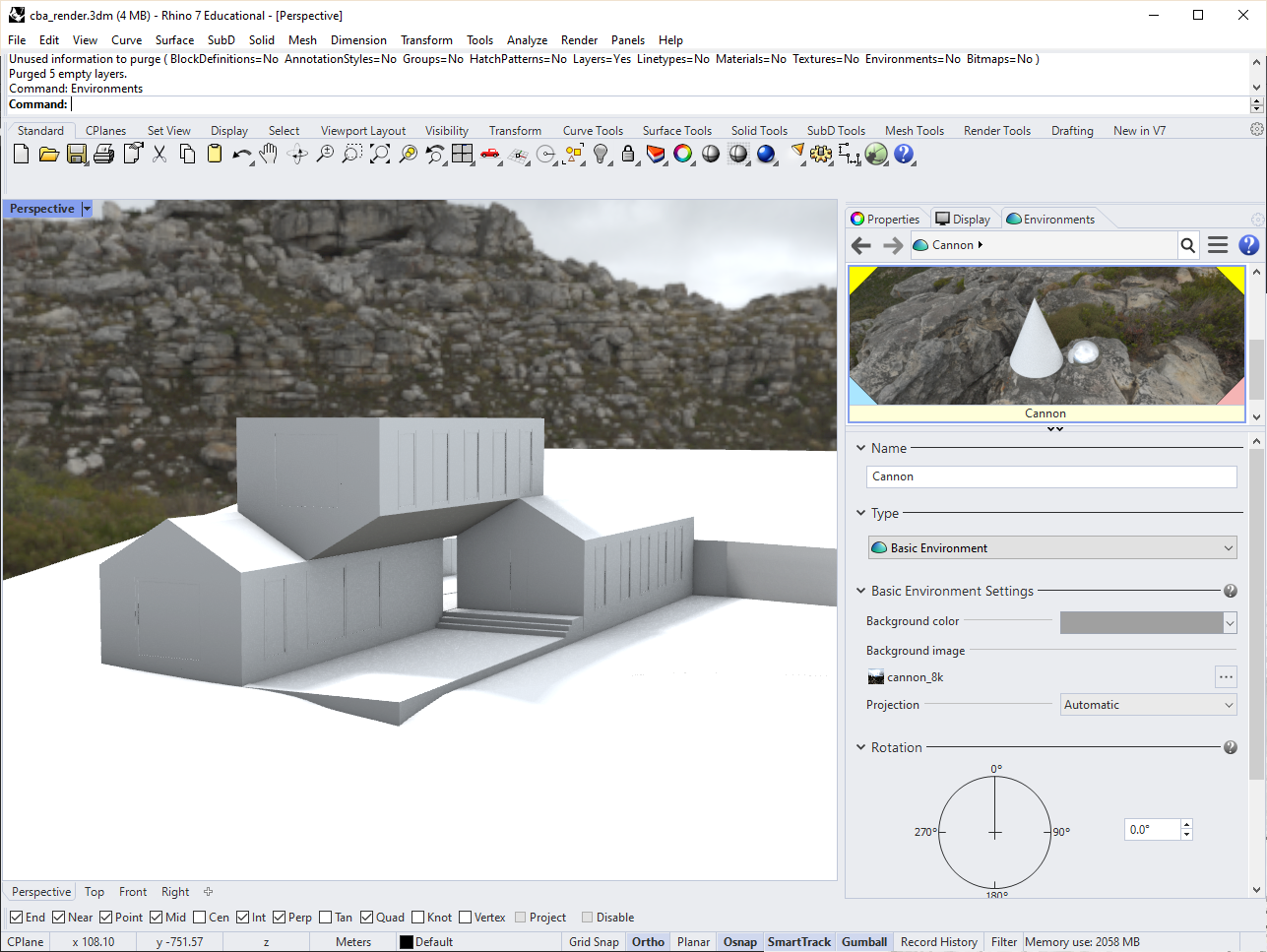
Task: Click the light bulb Hide objects icon
Action: pos(601,154)
